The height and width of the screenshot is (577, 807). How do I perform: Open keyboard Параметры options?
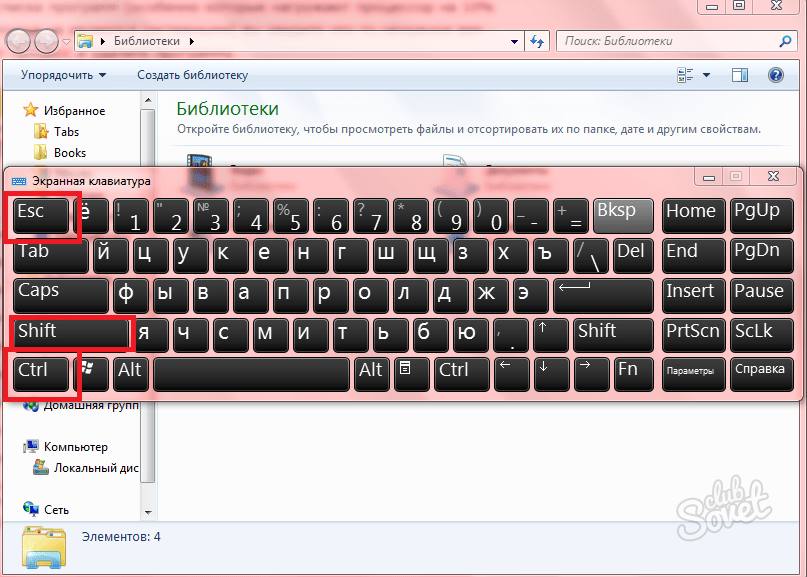(x=693, y=375)
